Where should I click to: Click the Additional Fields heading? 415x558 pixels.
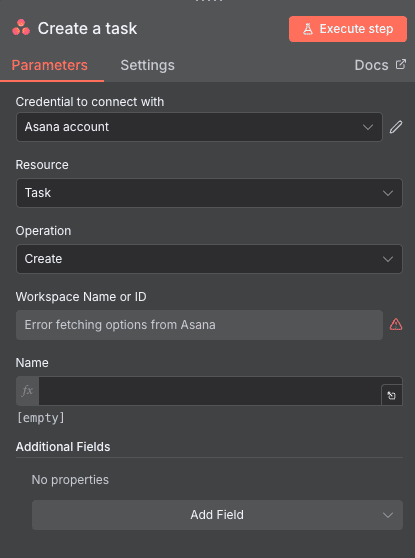[x=63, y=447]
